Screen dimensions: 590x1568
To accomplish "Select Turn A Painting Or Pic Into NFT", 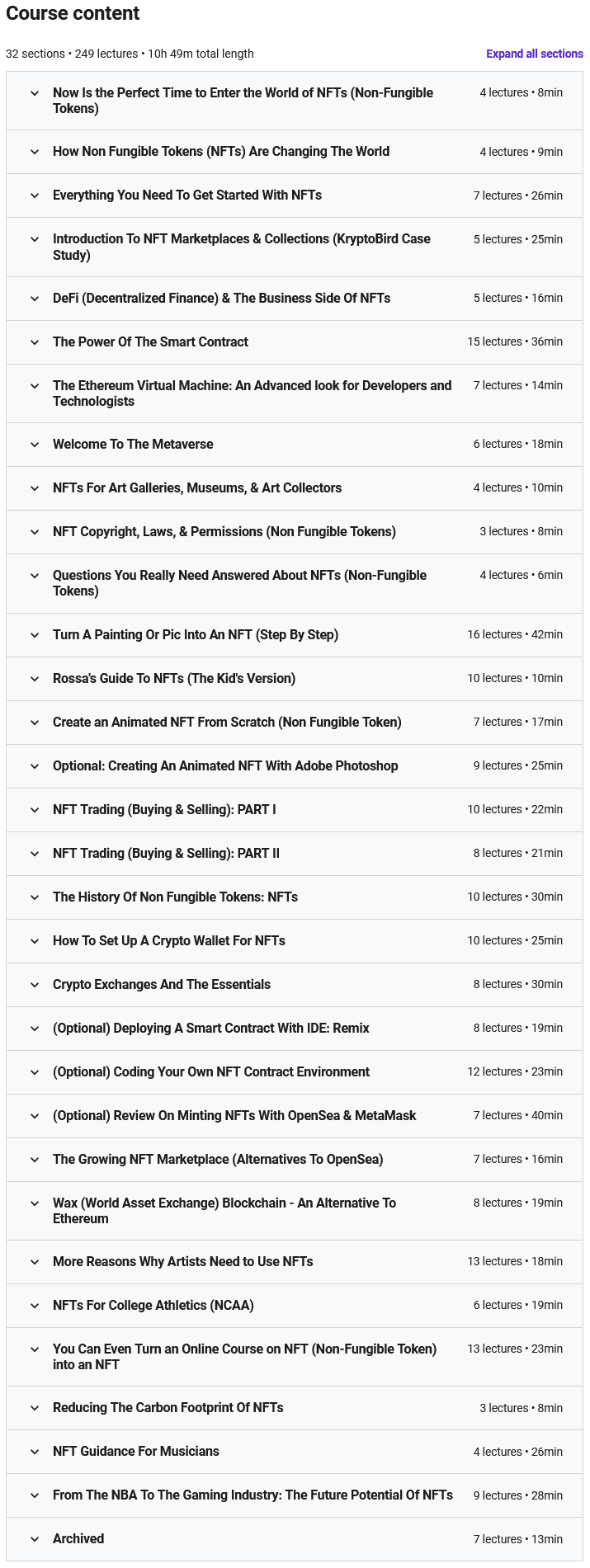I will pyautogui.click(x=195, y=634).
